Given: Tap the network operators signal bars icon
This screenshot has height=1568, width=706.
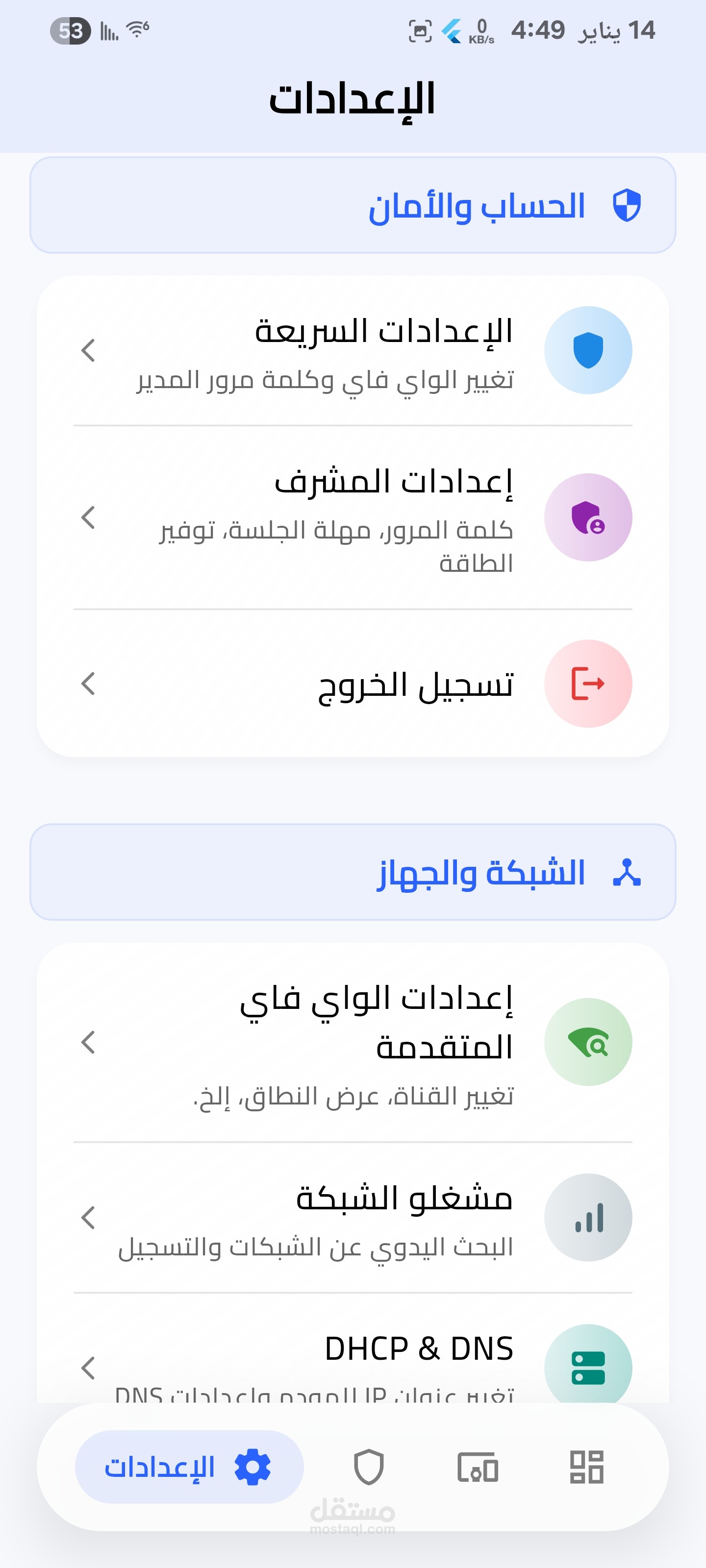Looking at the screenshot, I should click(588, 1217).
